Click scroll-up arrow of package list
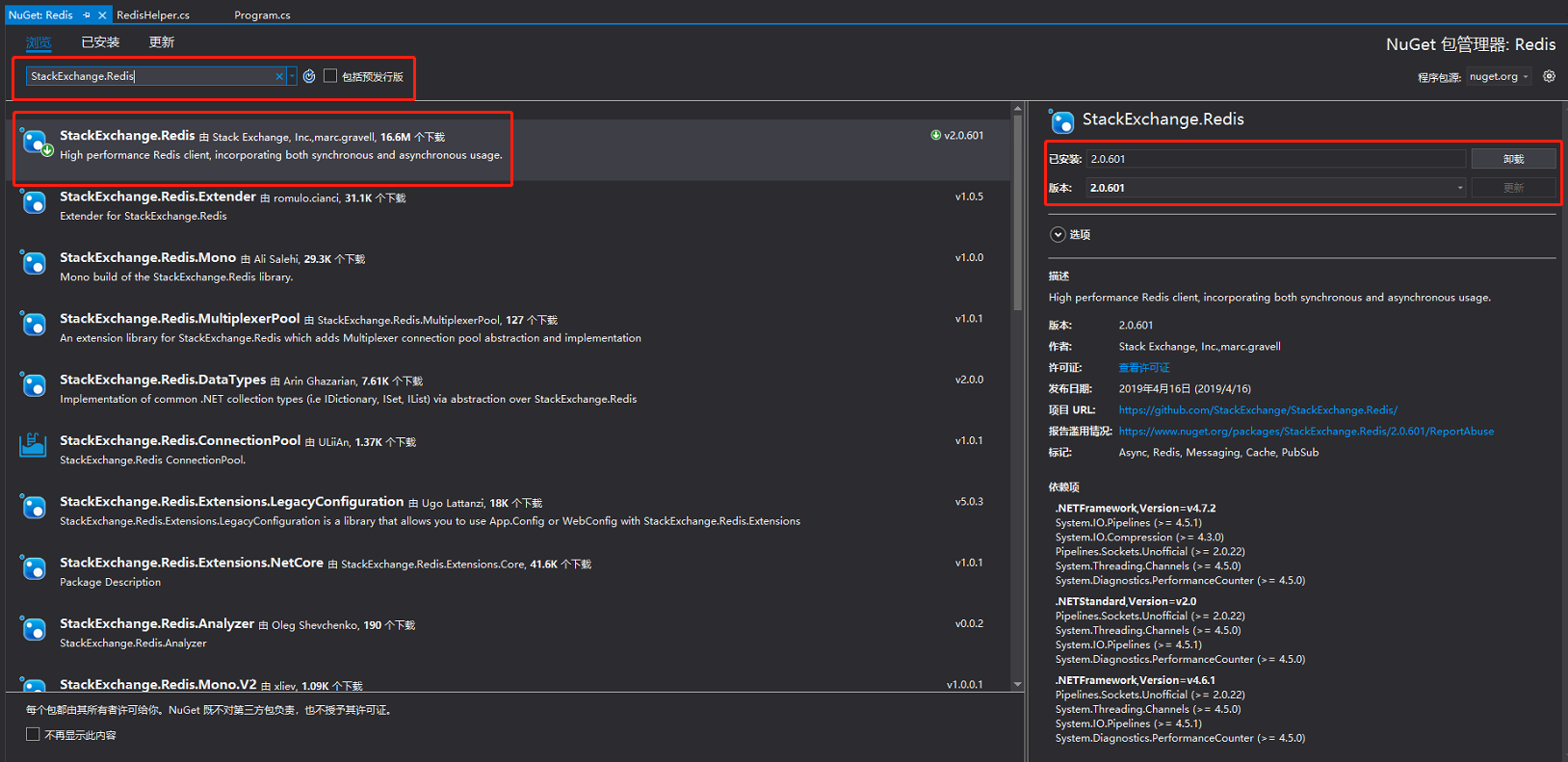This screenshot has height=762, width=1568. click(x=1018, y=109)
